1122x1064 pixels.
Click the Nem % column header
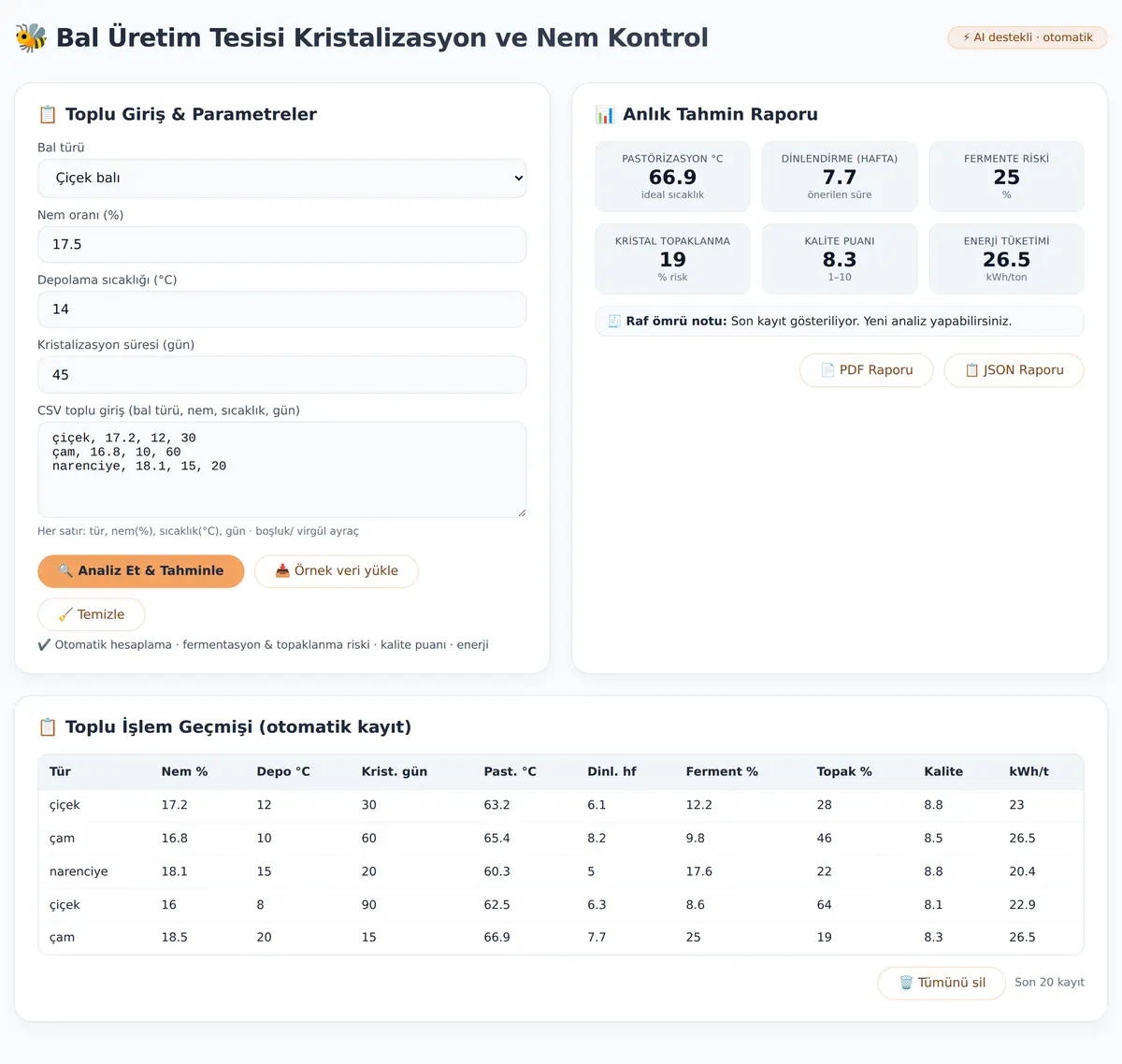[184, 771]
